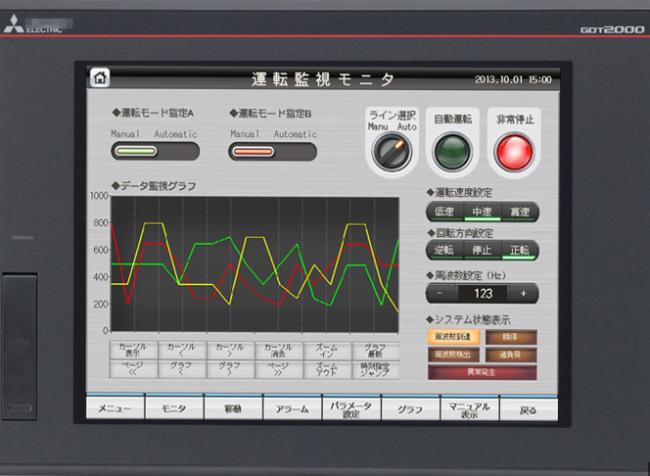Decrease frequency with the minus button
The height and width of the screenshot is (476, 650).
click(x=441, y=294)
